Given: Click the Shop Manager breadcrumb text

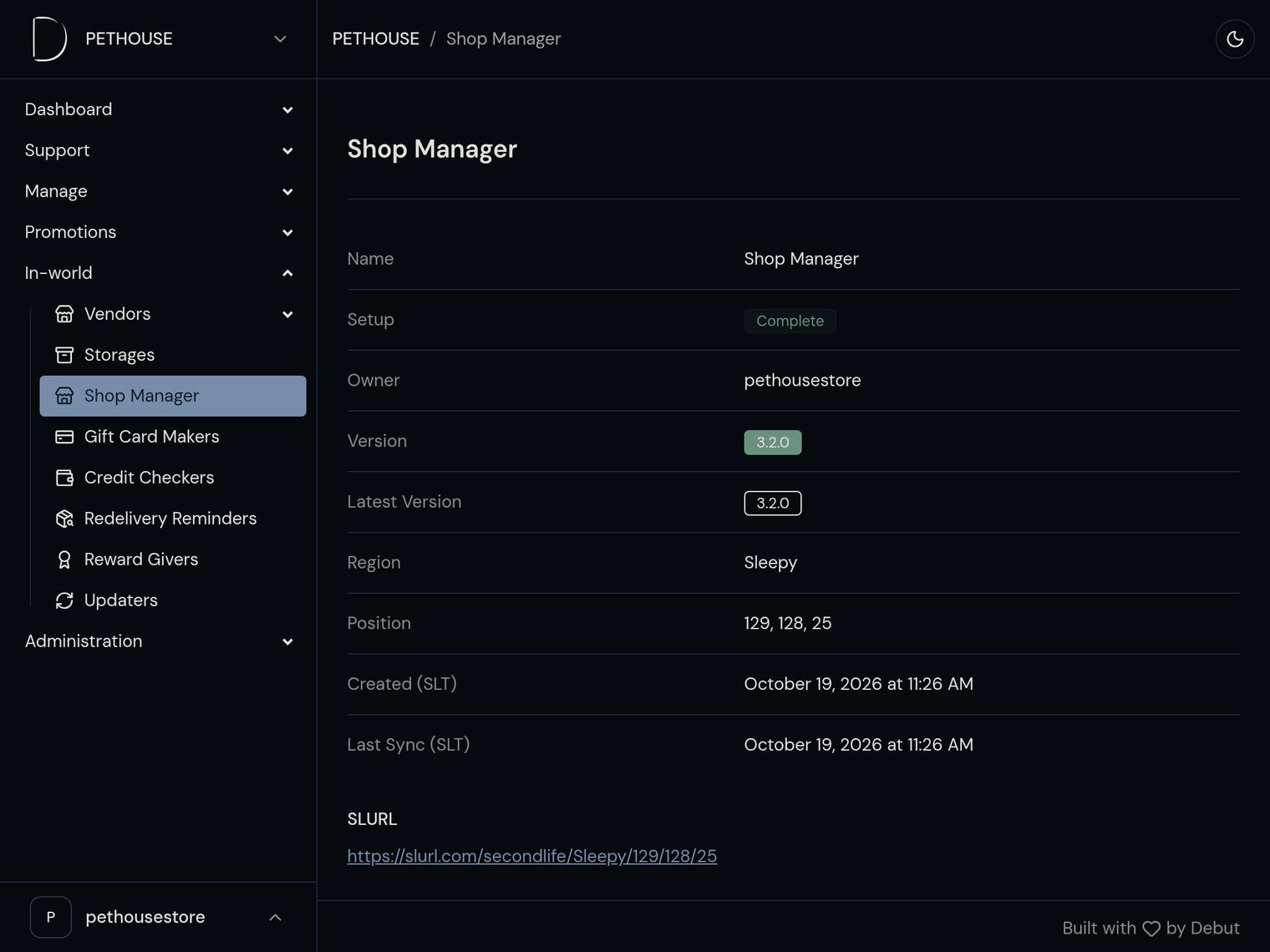Looking at the screenshot, I should tap(503, 39).
